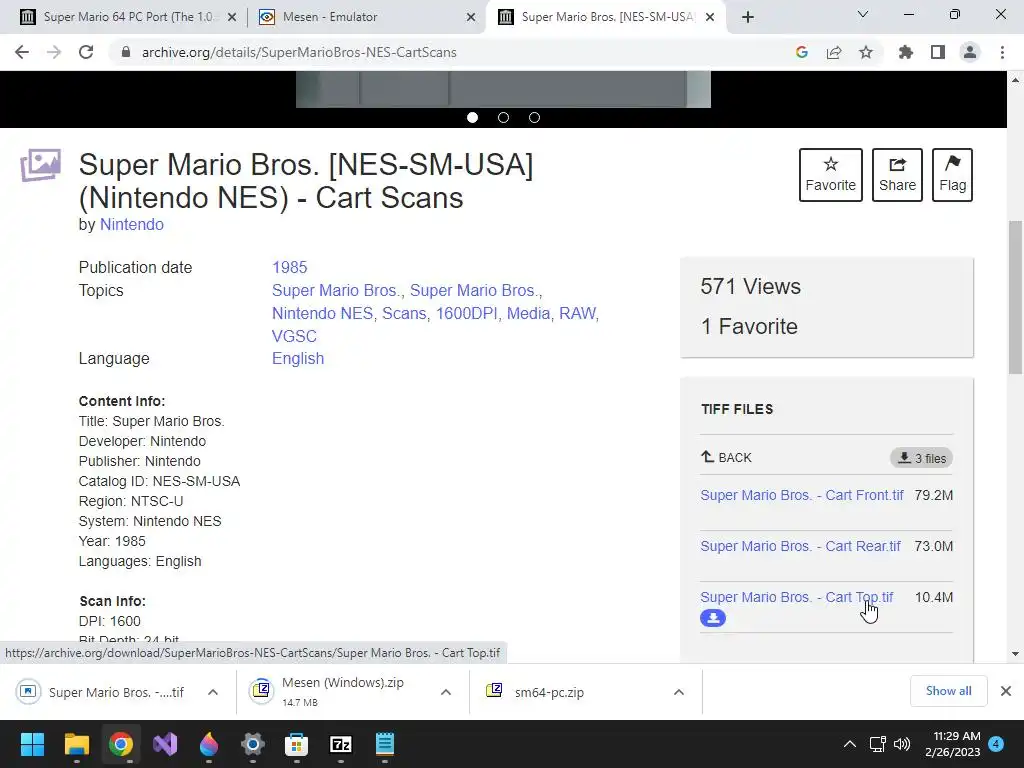Click the share page icon in address bar
The width and height of the screenshot is (1024, 768).
pyautogui.click(x=834, y=52)
